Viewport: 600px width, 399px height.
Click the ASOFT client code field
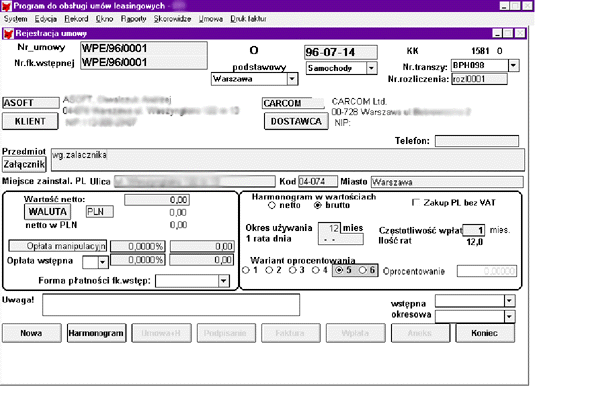[31, 103]
